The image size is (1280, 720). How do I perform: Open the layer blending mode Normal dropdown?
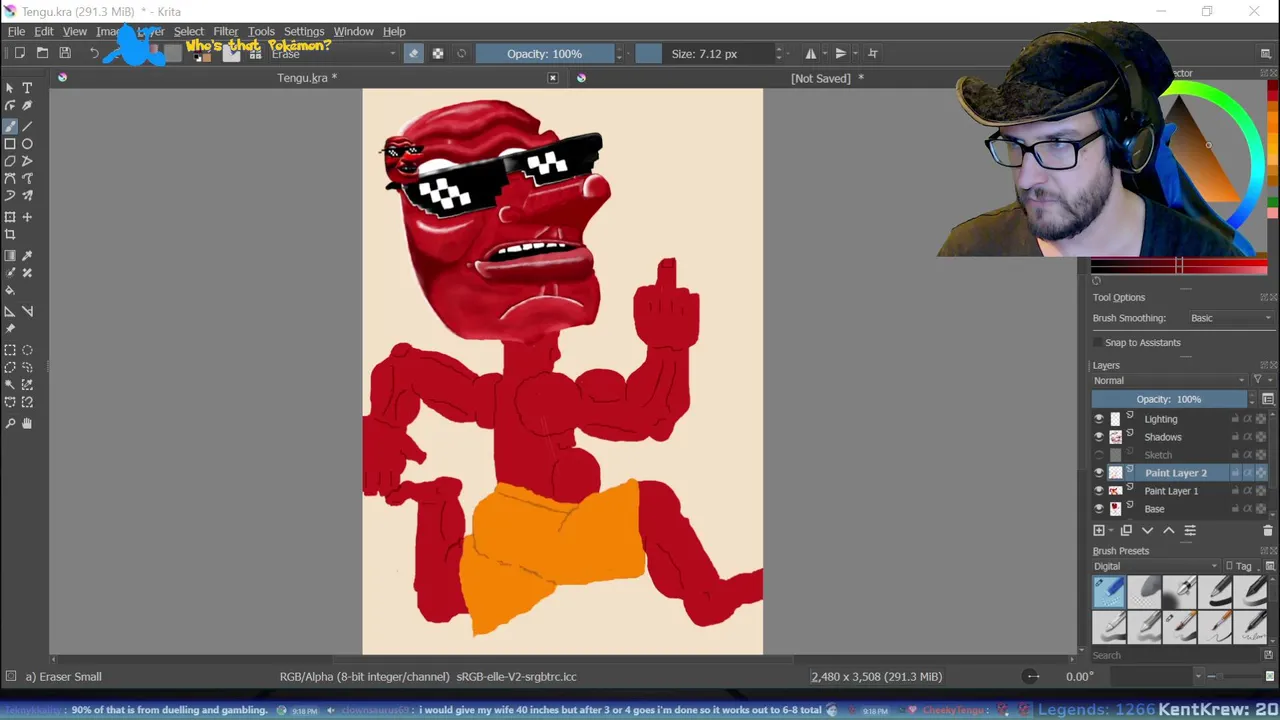1169,380
